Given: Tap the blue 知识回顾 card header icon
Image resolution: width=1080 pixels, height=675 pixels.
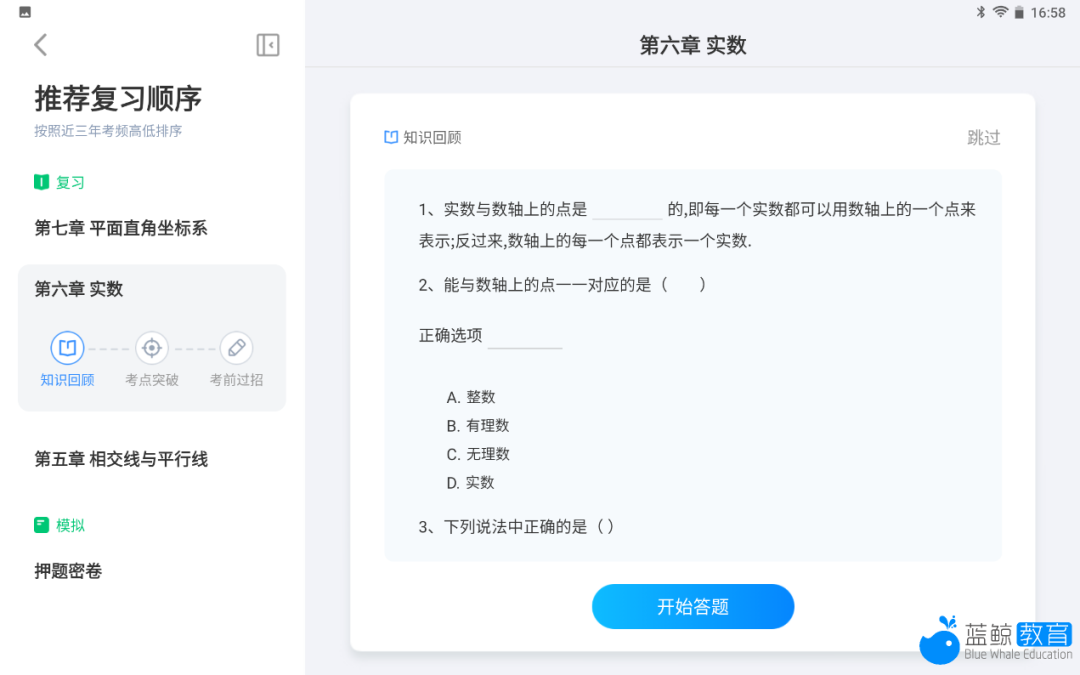Looking at the screenshot, I should (391, 137).
